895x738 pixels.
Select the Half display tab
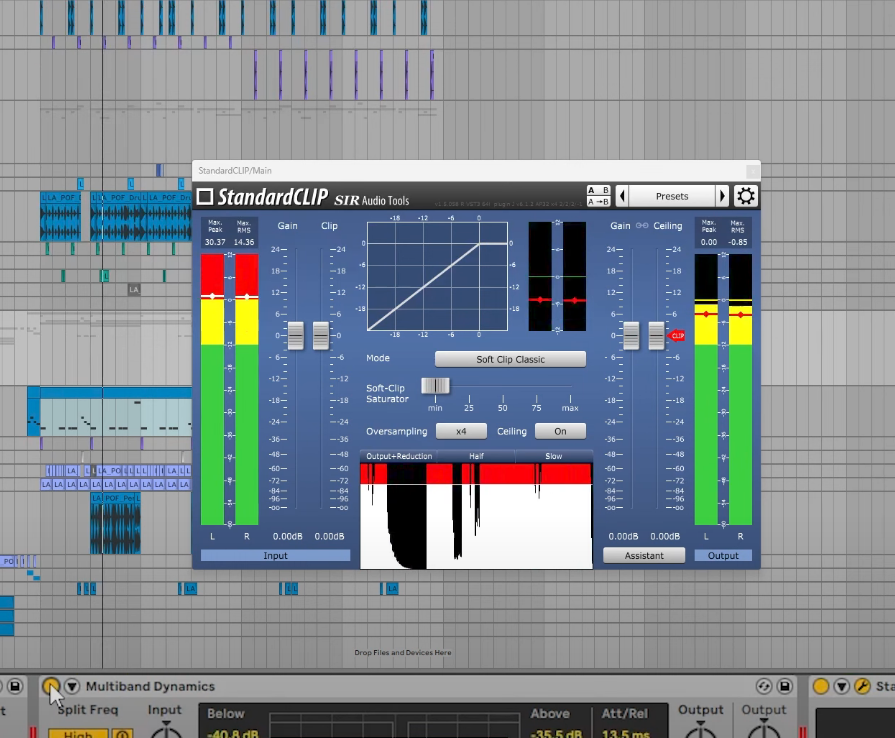[477, 456]
